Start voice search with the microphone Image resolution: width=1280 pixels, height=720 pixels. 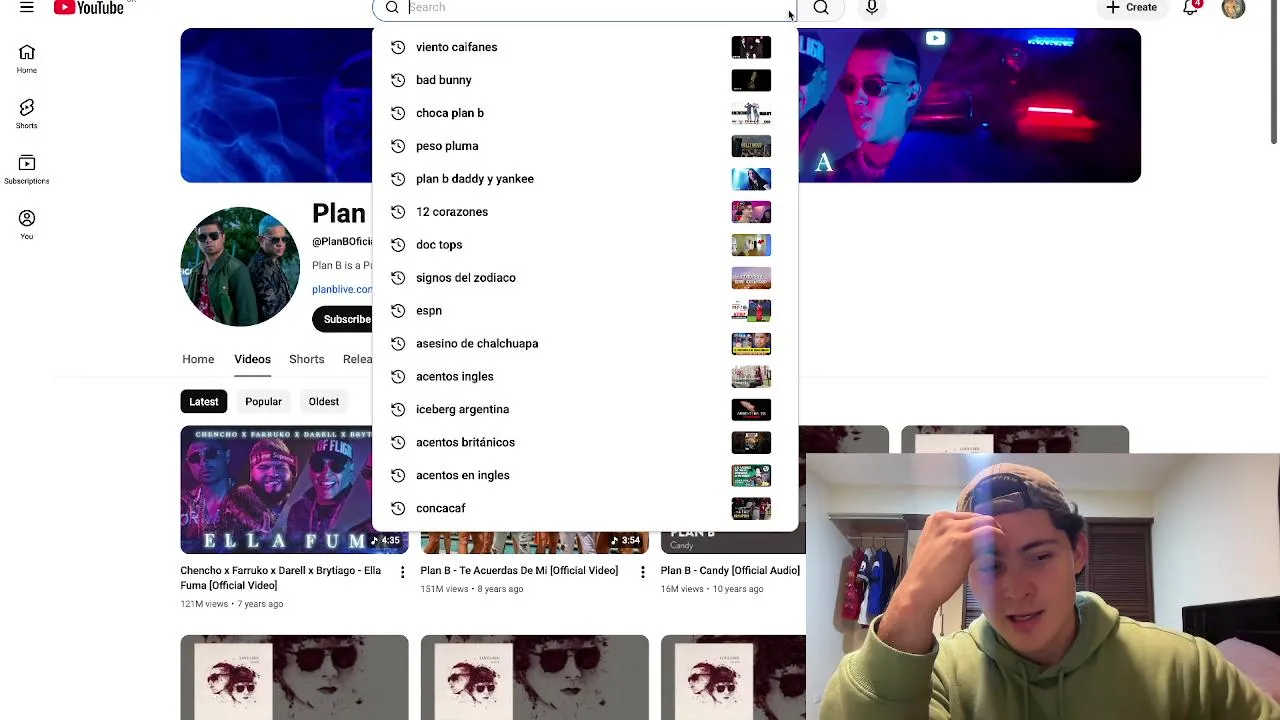coord(872,8)
